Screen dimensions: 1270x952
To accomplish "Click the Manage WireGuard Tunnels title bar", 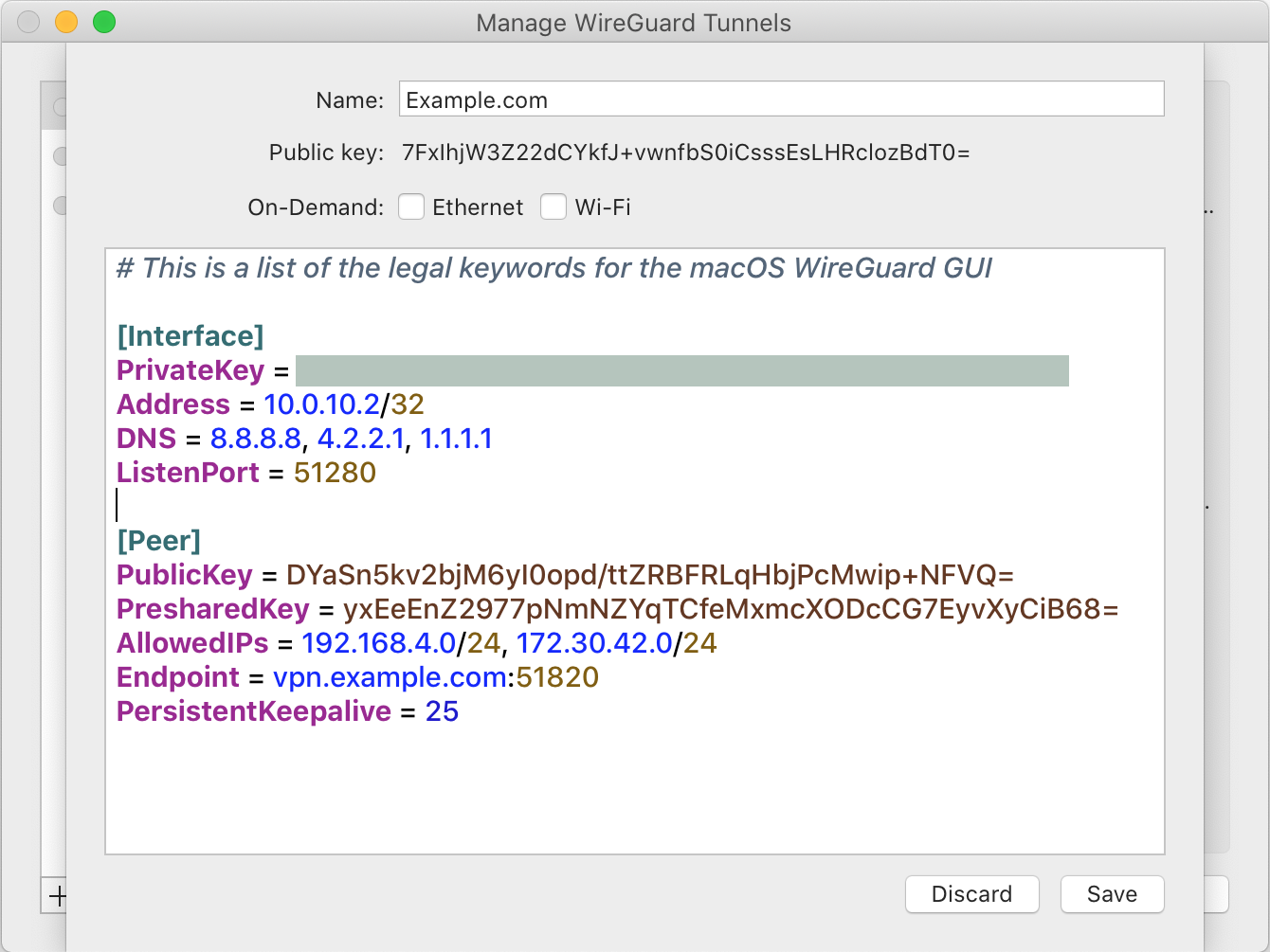I will 634,22.
